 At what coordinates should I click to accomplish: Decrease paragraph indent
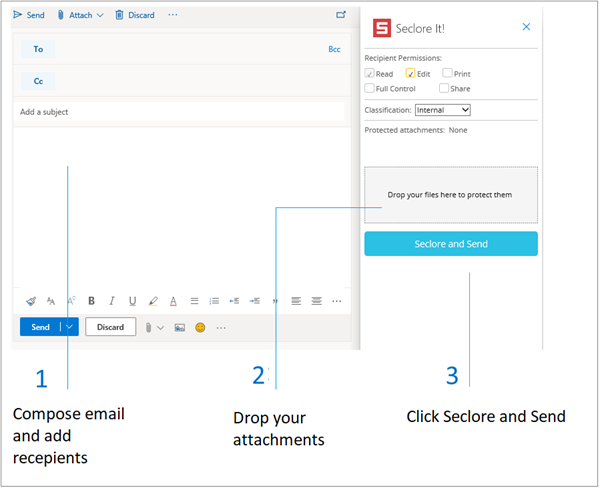[x=235, y=302]
